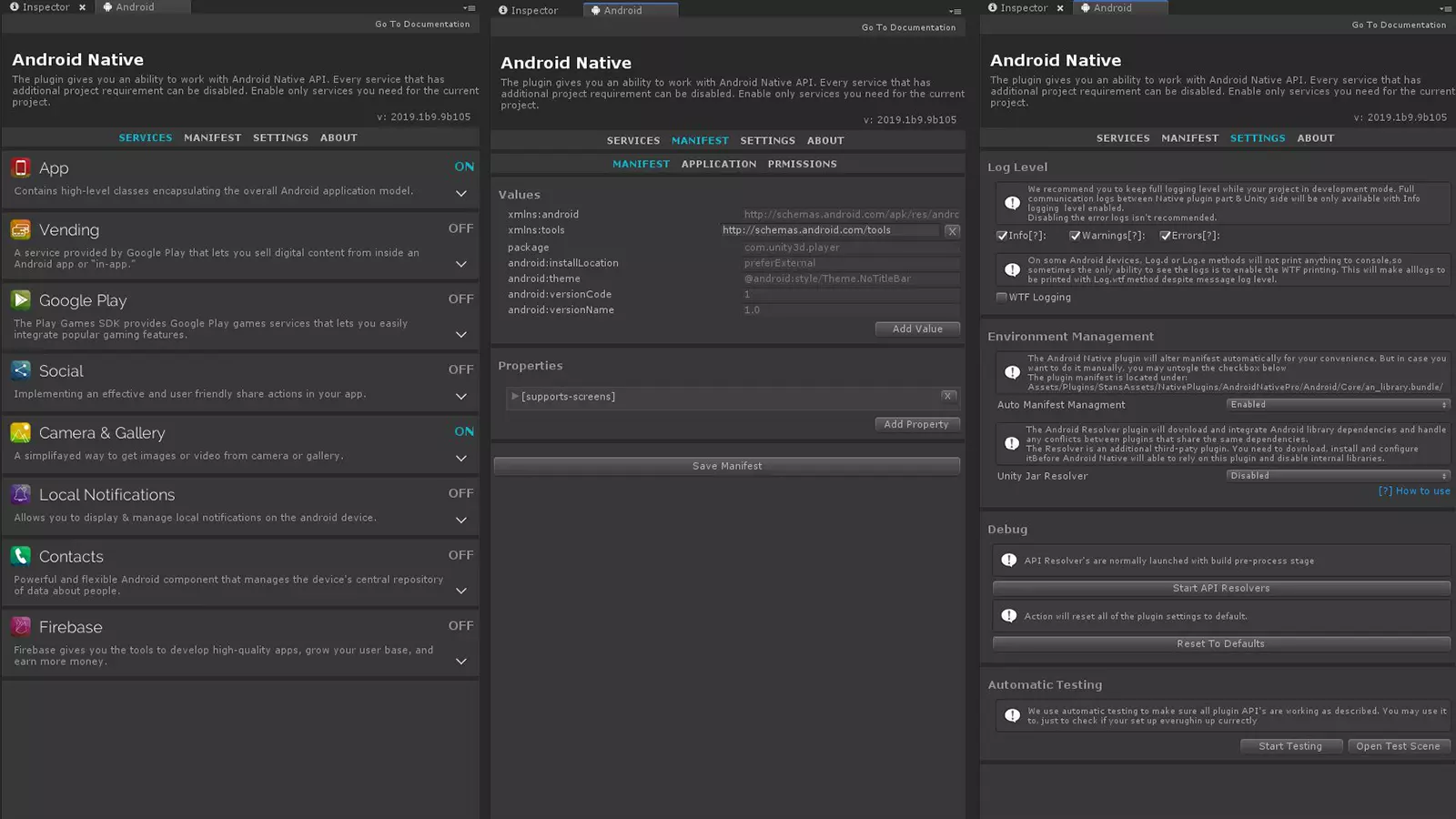Click the App service icon
Screen dimensions: 1456x819
20,167
